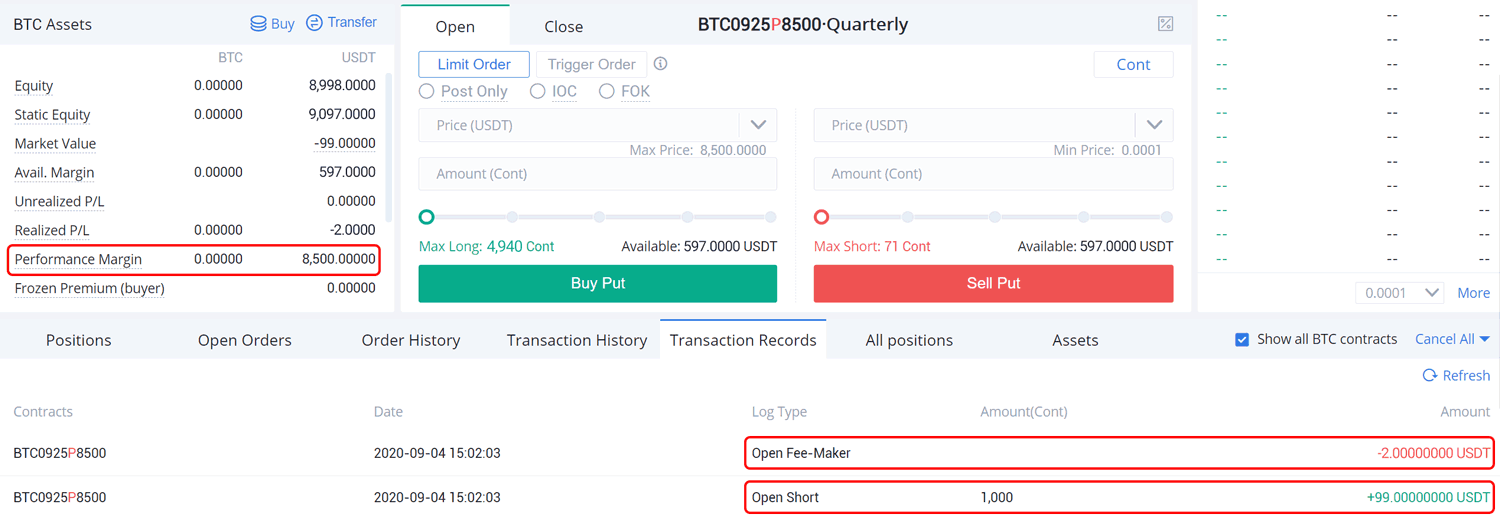Open the Cancel All dropdown

pos(1452,339)
